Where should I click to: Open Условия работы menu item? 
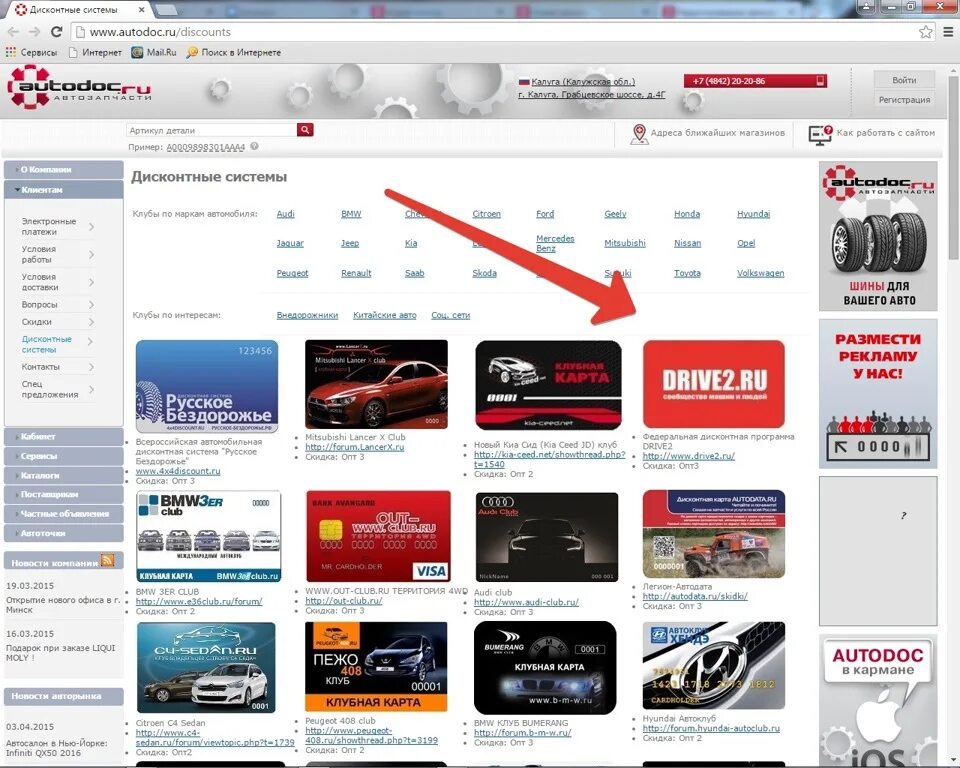(58, 254)
